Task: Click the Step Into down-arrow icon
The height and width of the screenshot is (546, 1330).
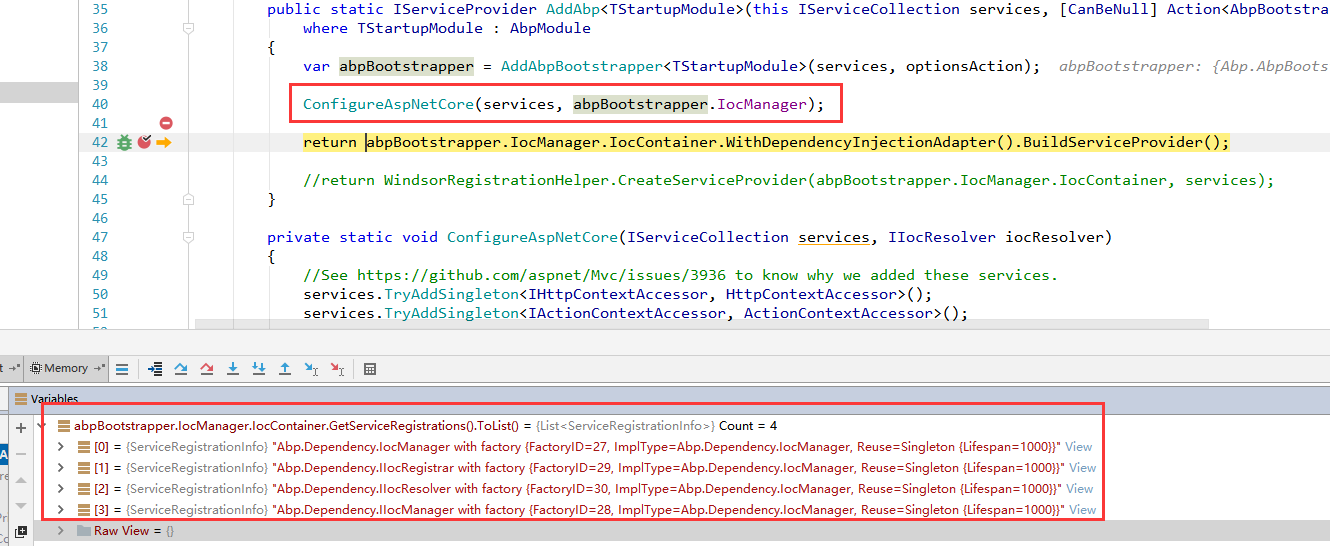Action: click(x=233, y=368)
